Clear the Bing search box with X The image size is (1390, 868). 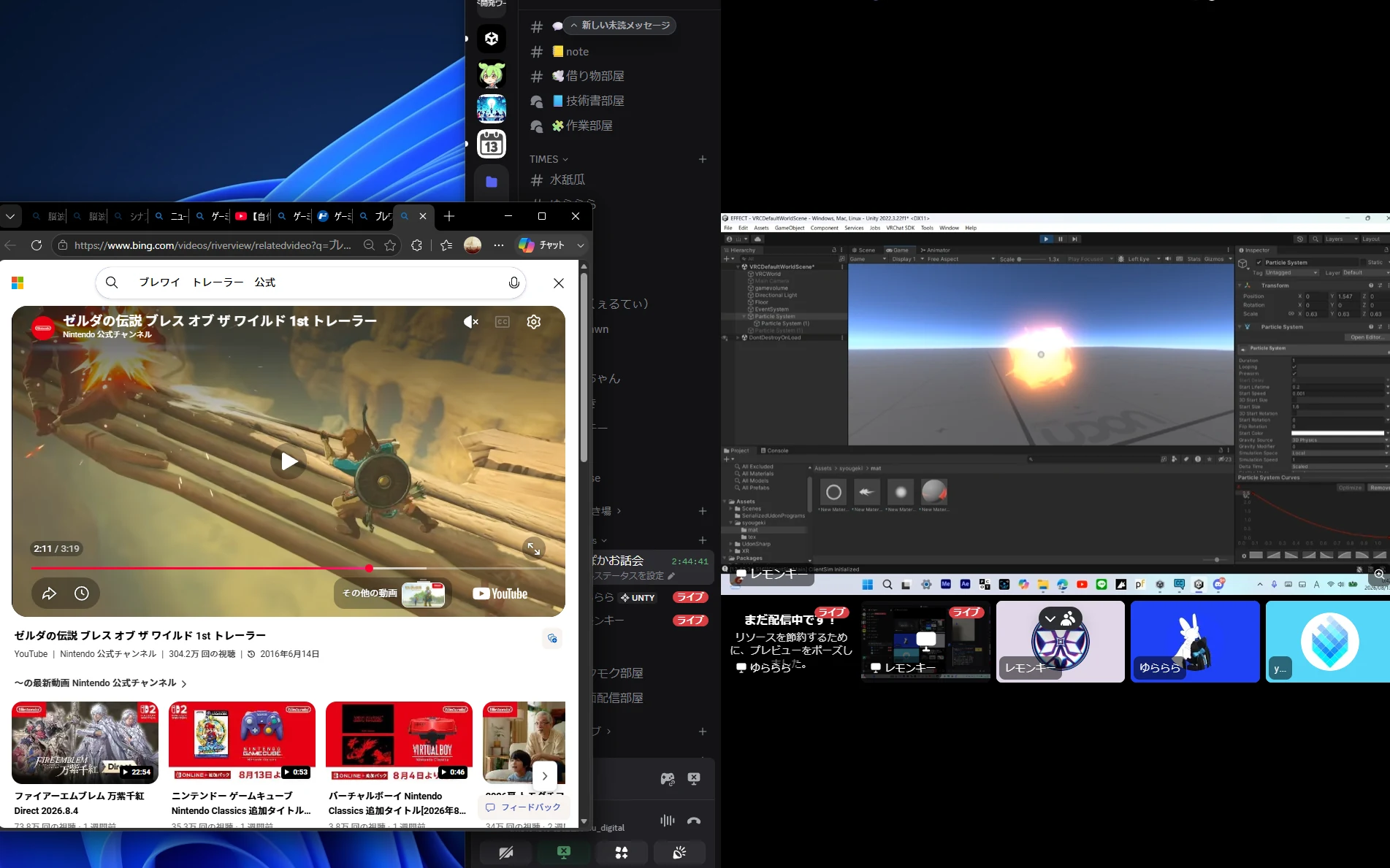click(559, 283)
